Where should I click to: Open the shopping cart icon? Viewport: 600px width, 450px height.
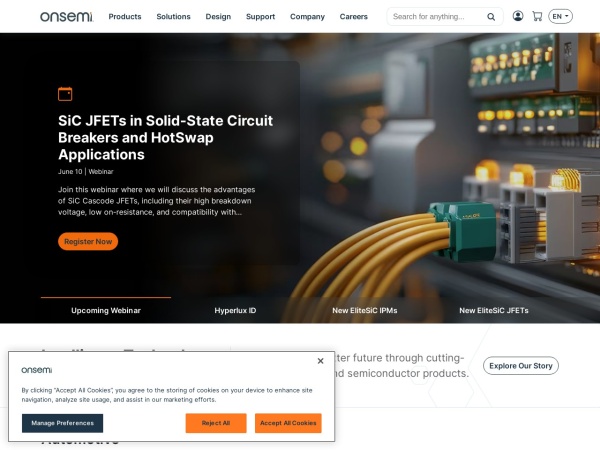(x=537, y=16)
